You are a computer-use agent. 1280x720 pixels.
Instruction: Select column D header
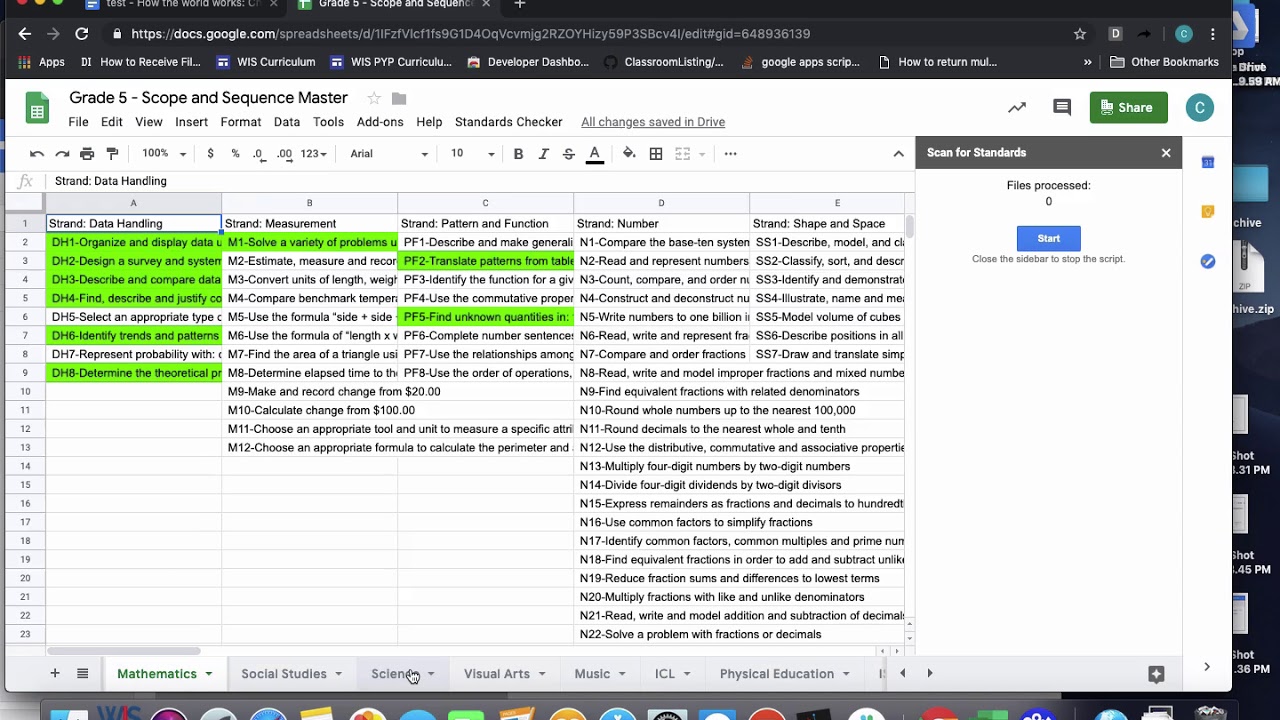661,203
